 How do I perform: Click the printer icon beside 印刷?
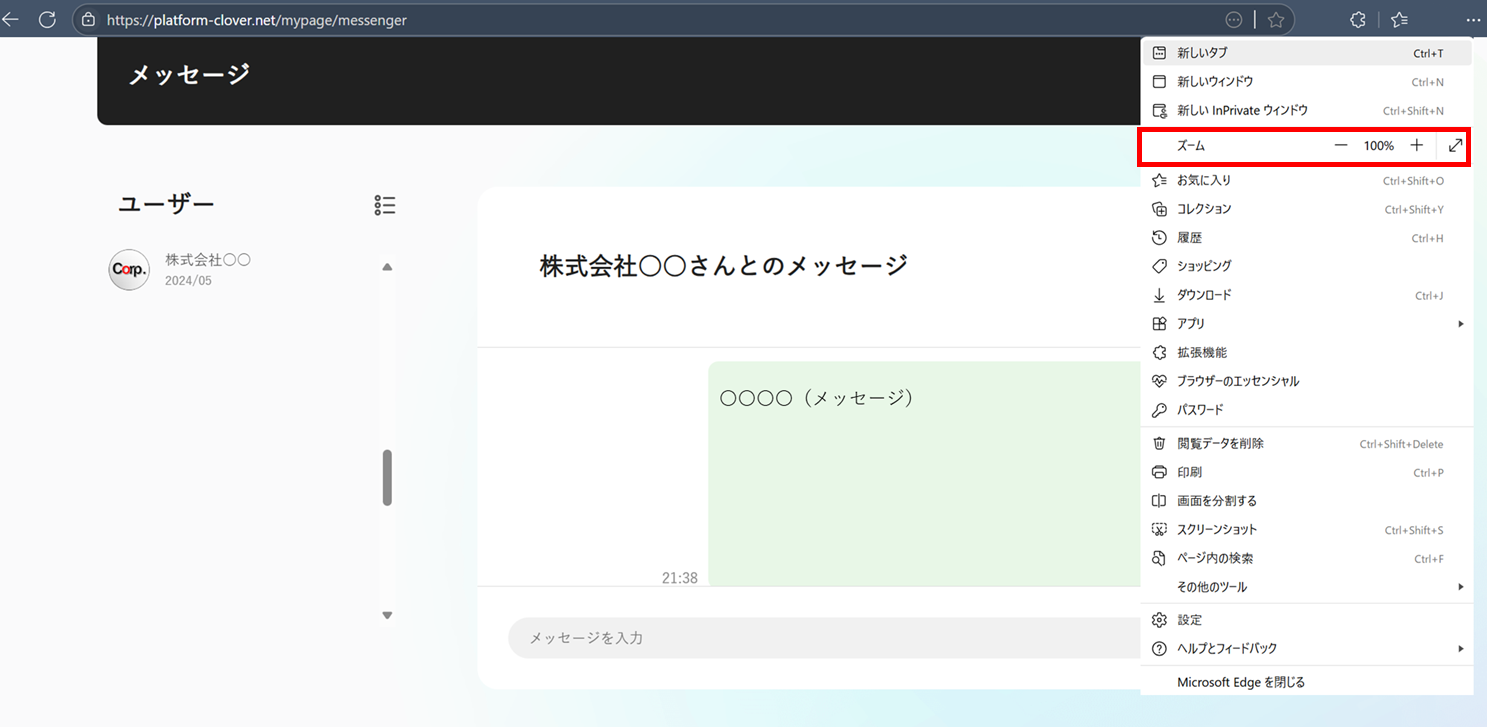coord(1160,473)
